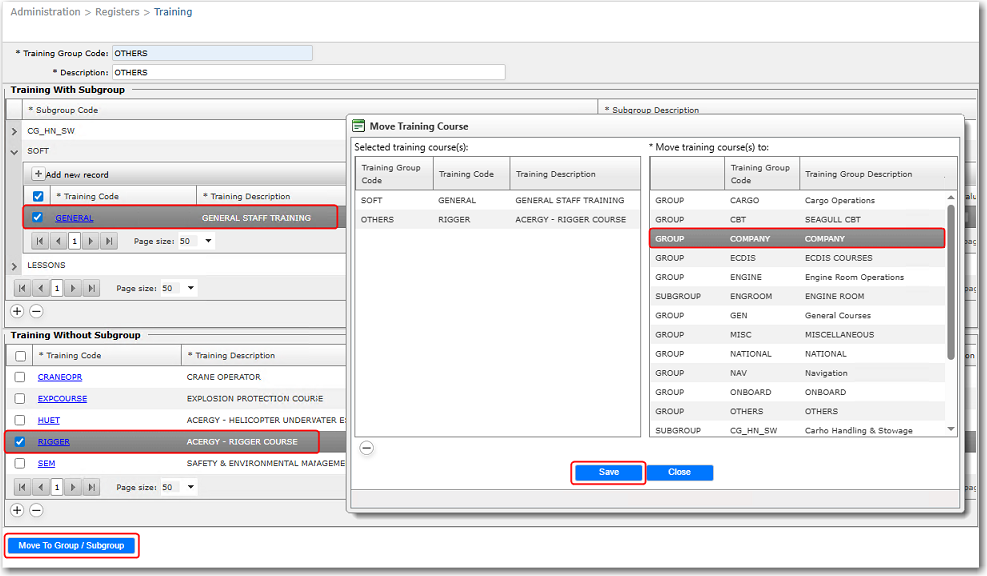
Task: Click the training group list vertical scrollbar
Action: tap(950, 280)
